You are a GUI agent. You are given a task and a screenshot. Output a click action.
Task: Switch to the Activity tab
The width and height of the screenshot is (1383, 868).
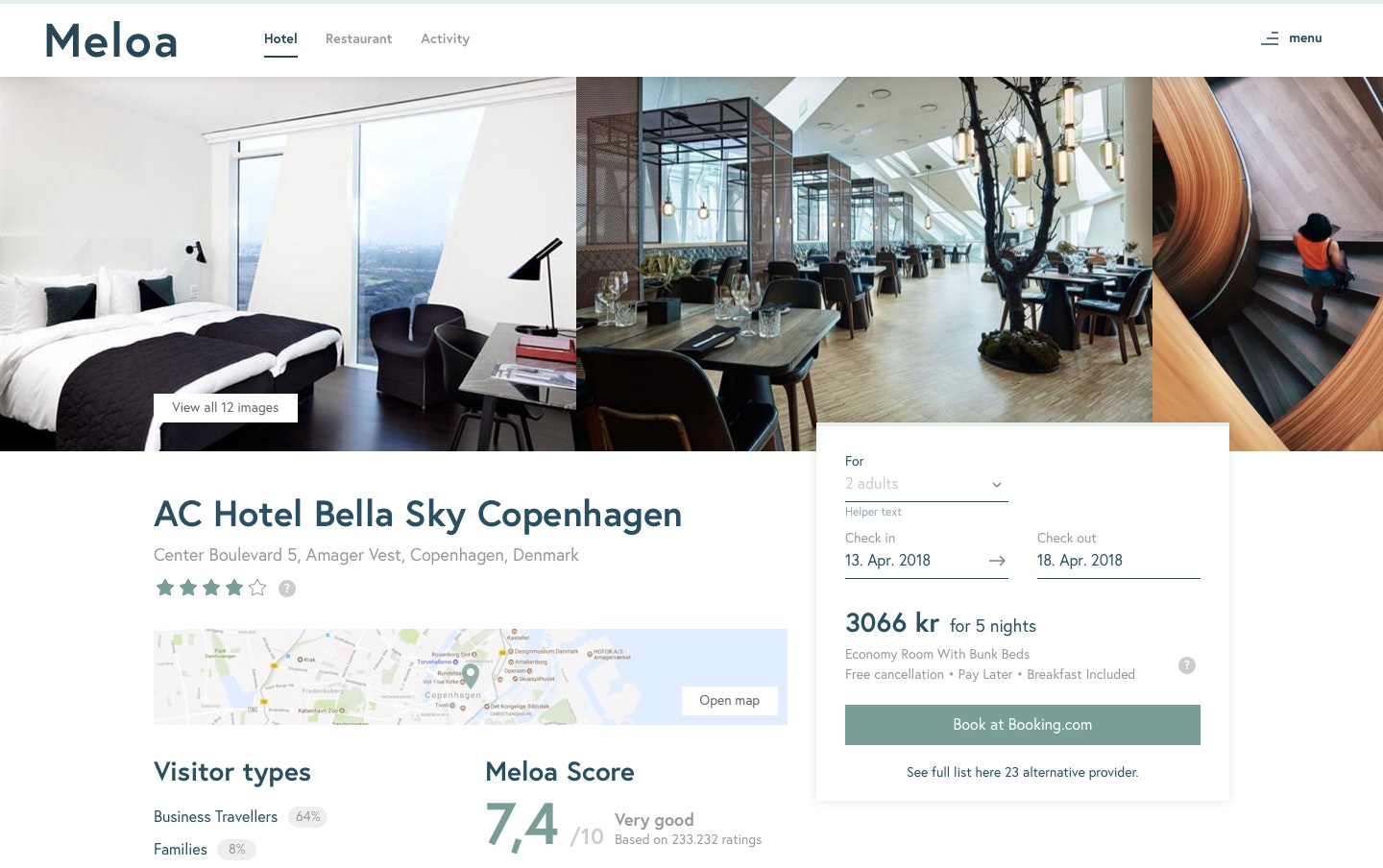(445, 39)
